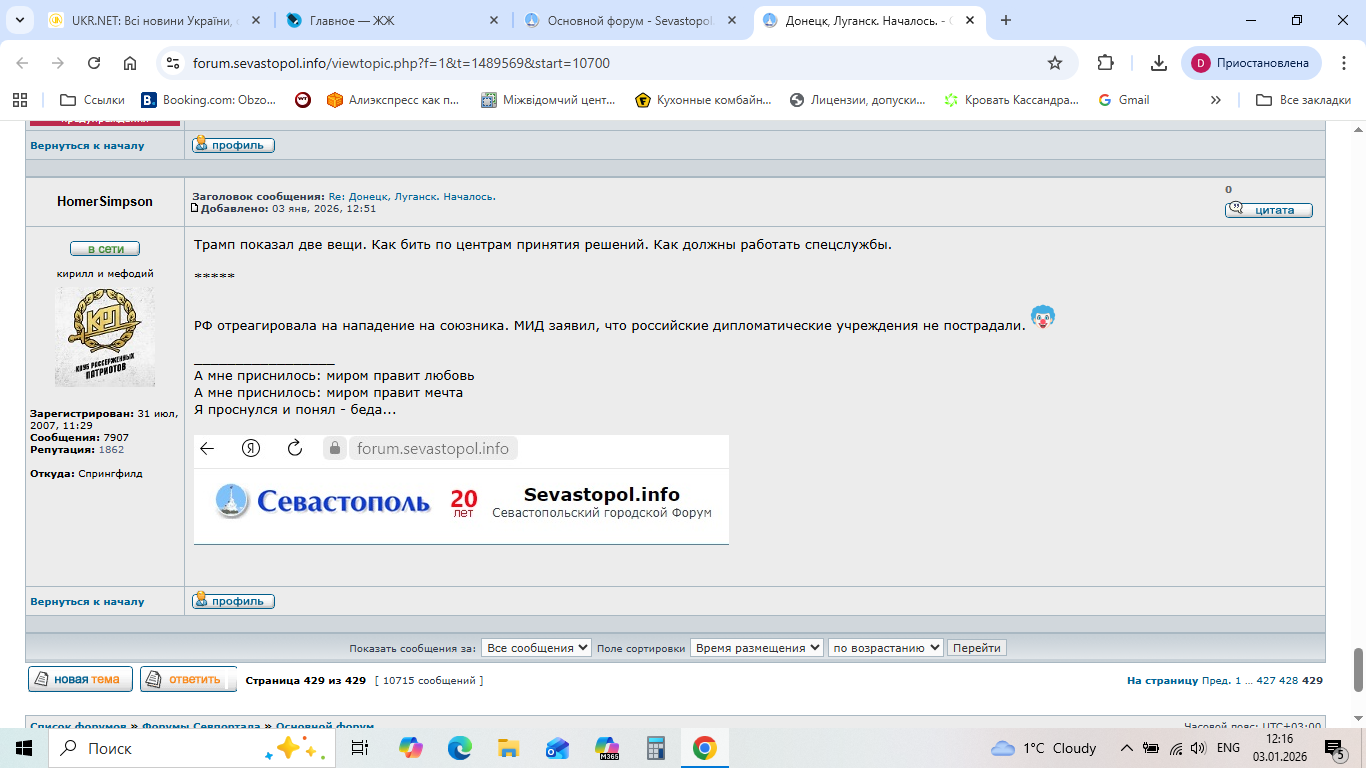Go to page 428 of the thread

coord(1289,680)
